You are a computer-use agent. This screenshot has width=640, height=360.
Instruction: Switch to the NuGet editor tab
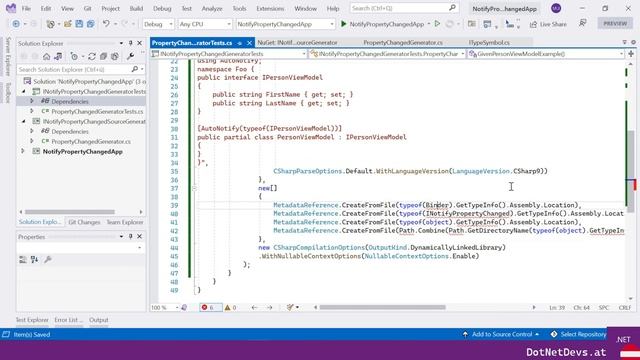click(297, 42)
